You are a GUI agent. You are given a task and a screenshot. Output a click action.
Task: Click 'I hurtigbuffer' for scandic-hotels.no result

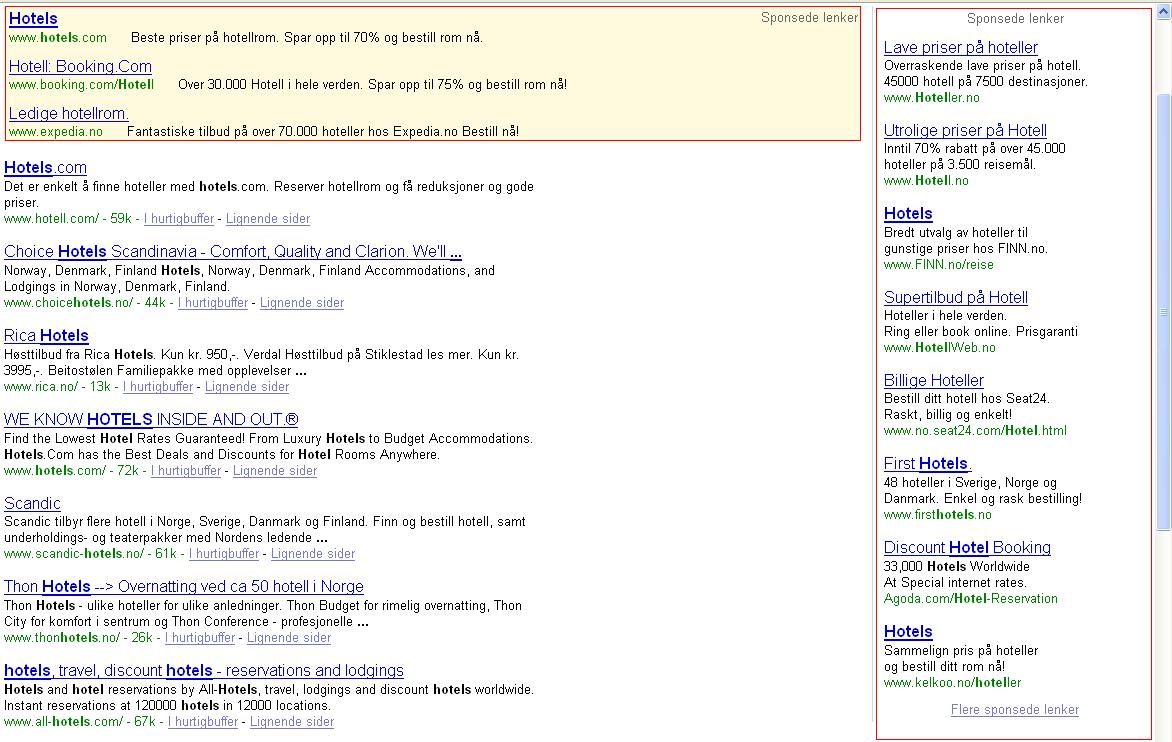(224, 554)
